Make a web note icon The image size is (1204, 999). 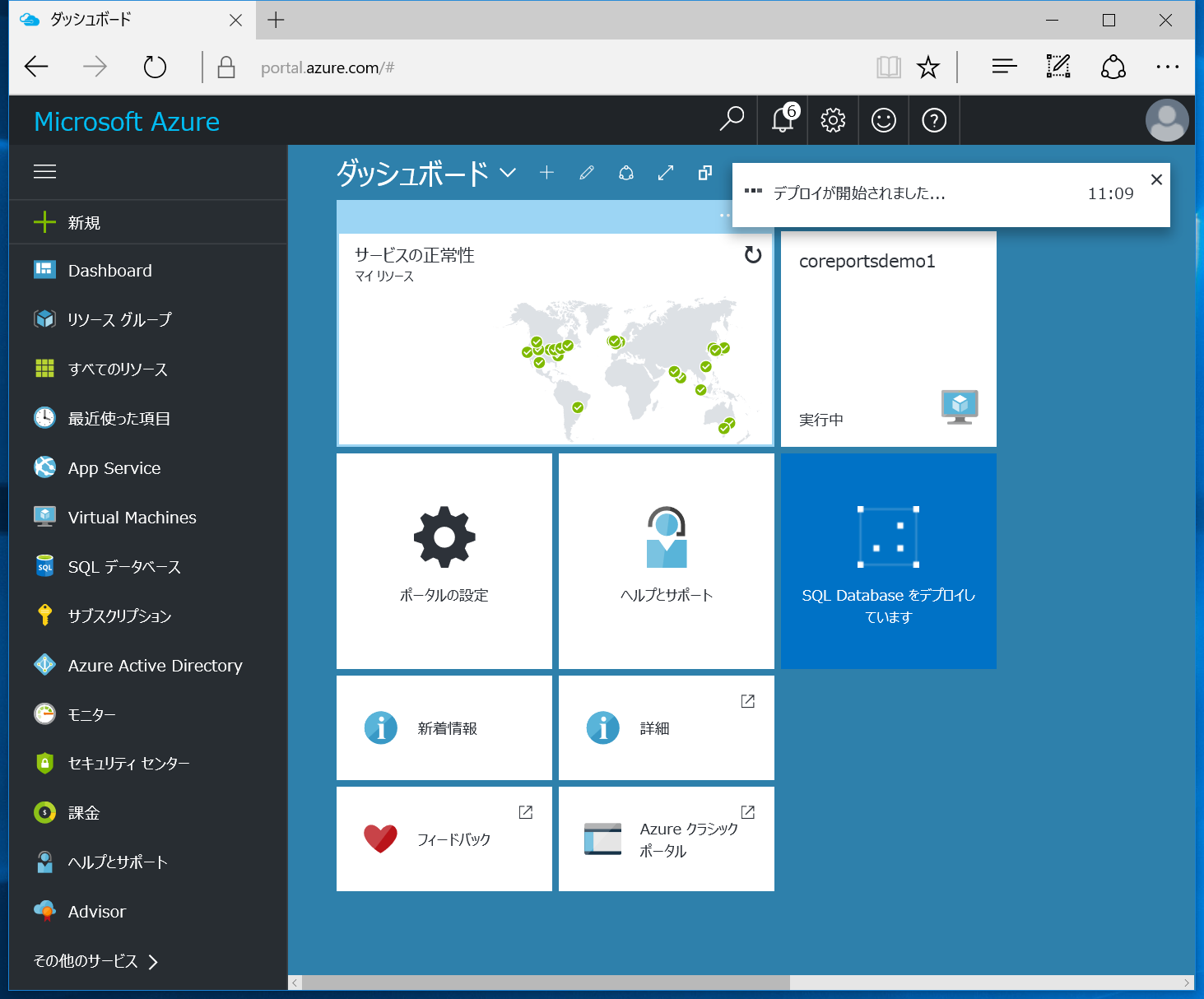(x=1058, y=67)
